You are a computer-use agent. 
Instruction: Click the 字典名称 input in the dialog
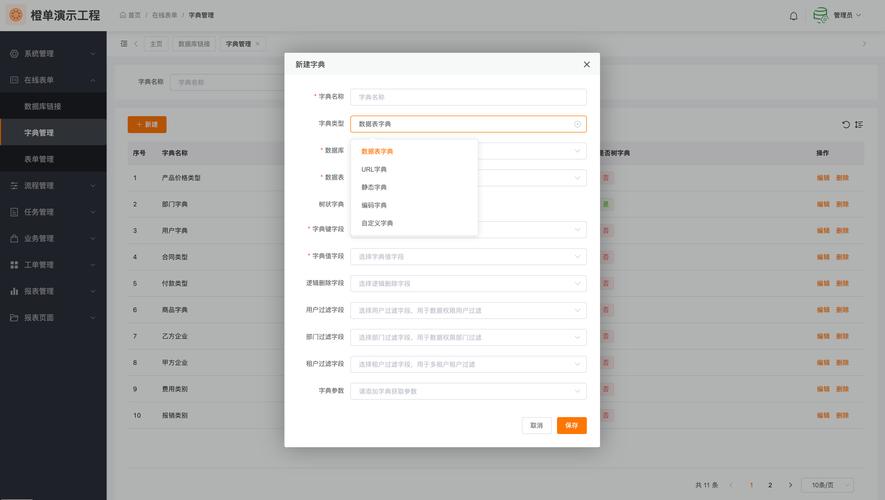[468, 97]
